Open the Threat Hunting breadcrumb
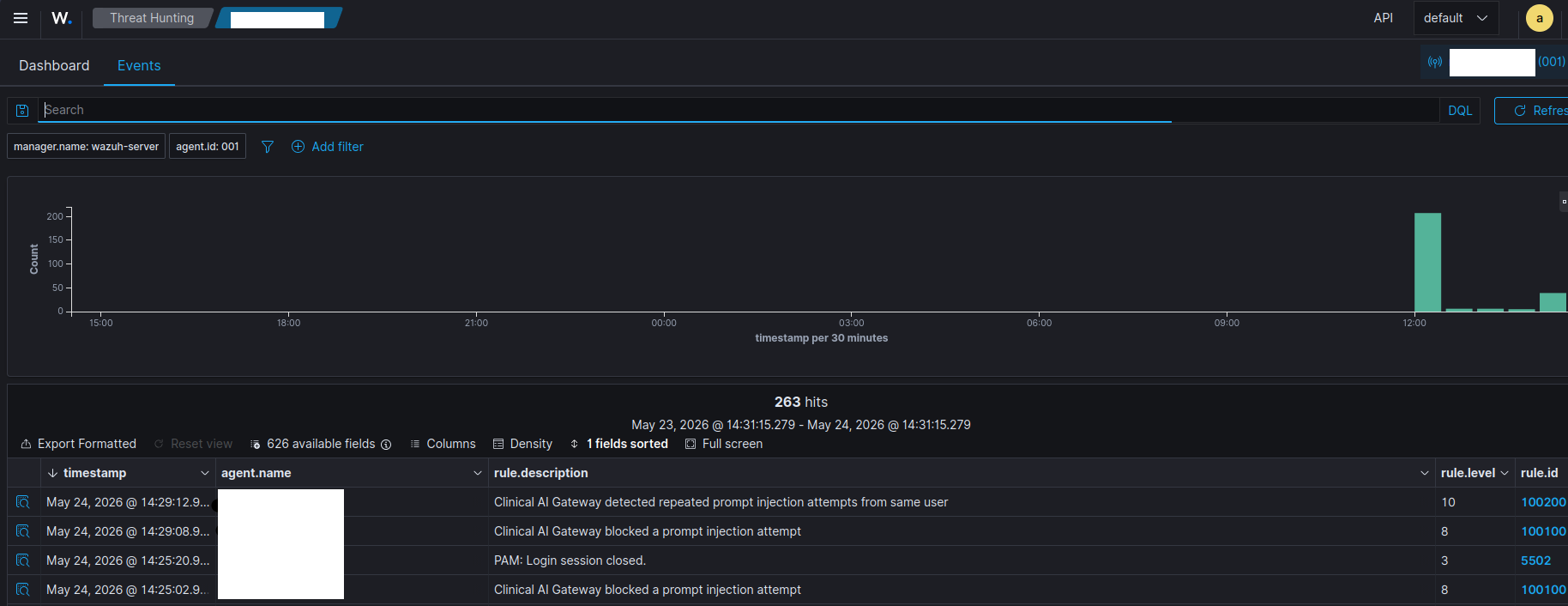 coord(152,18)
